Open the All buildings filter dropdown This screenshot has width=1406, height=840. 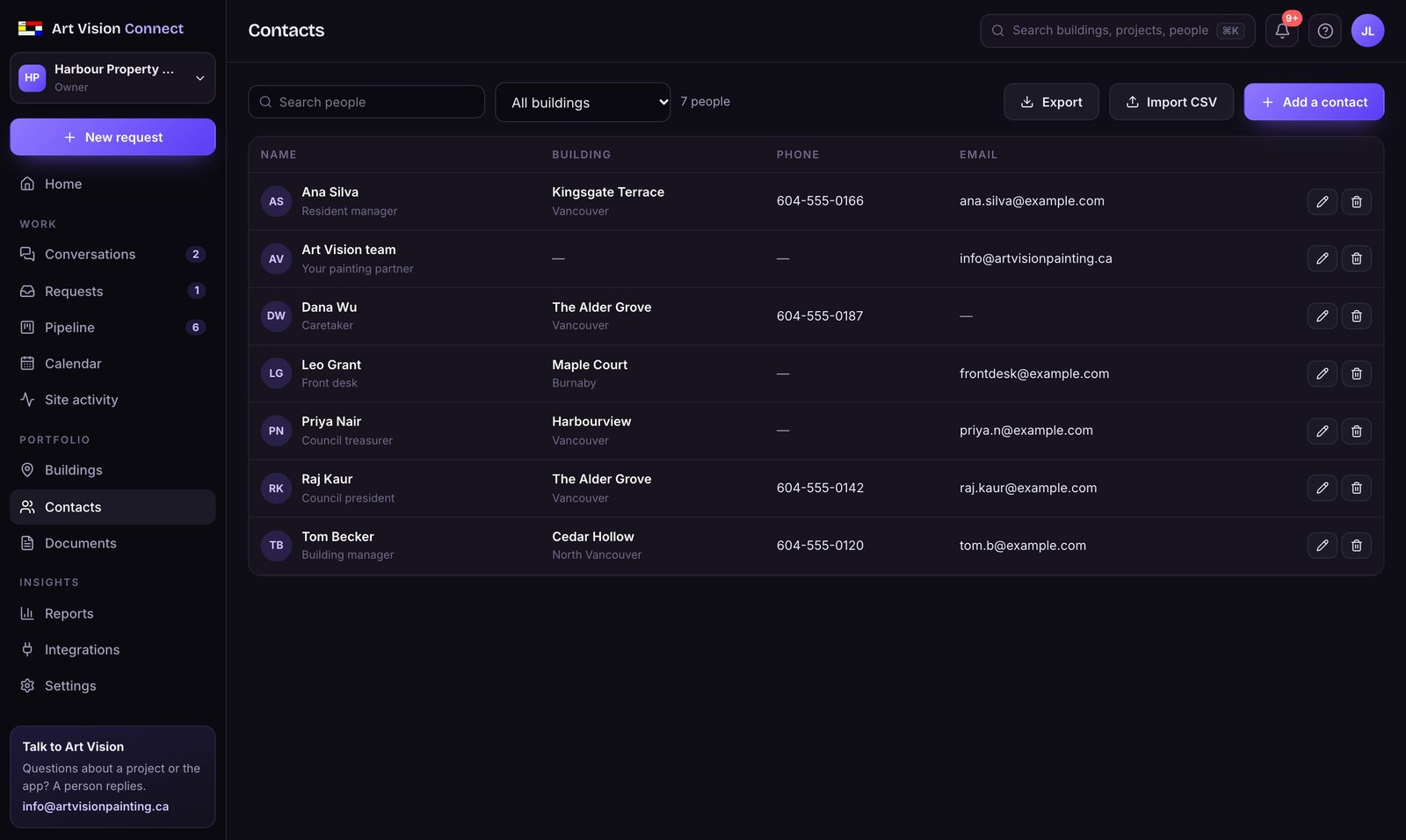click(x=583, y=102)
